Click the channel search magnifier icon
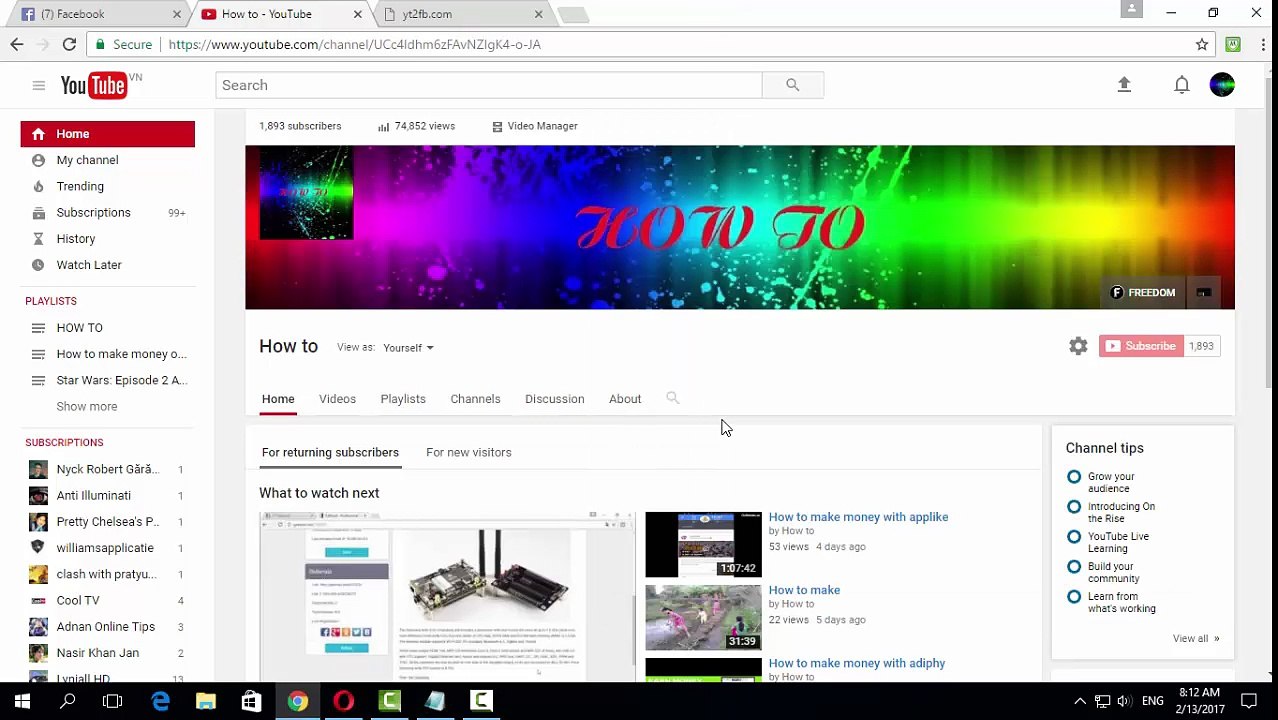 coord(673,398)
